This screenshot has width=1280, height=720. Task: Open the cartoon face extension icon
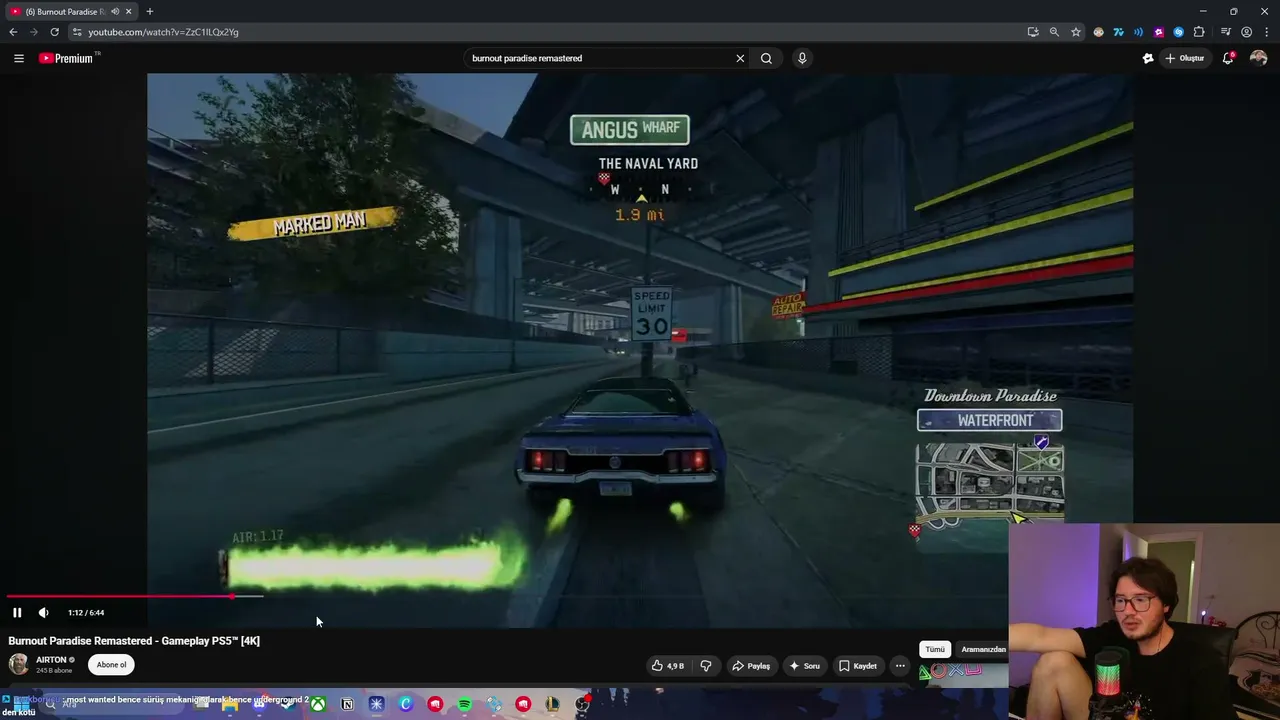(x=1099, y=32)
